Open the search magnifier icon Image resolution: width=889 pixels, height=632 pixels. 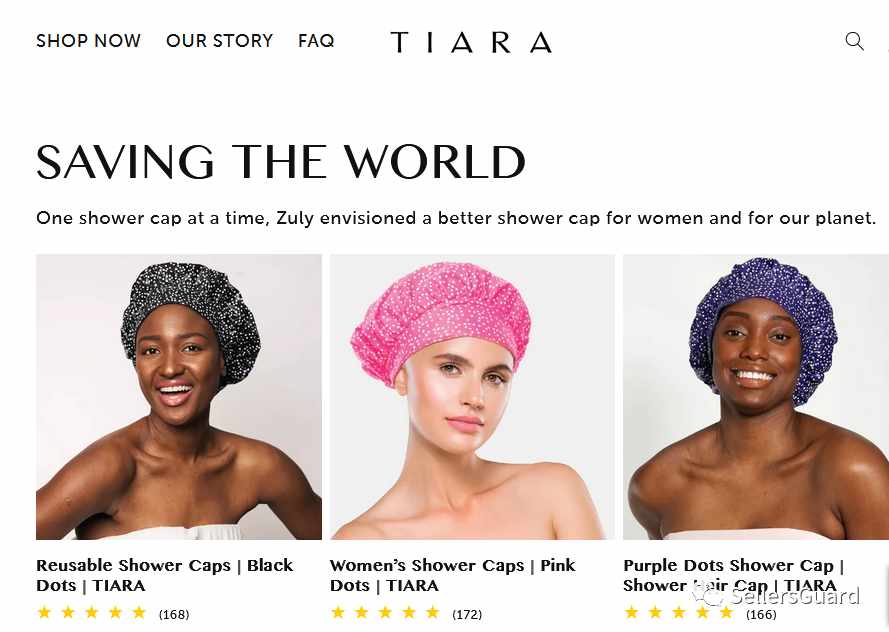coord(854,41)
